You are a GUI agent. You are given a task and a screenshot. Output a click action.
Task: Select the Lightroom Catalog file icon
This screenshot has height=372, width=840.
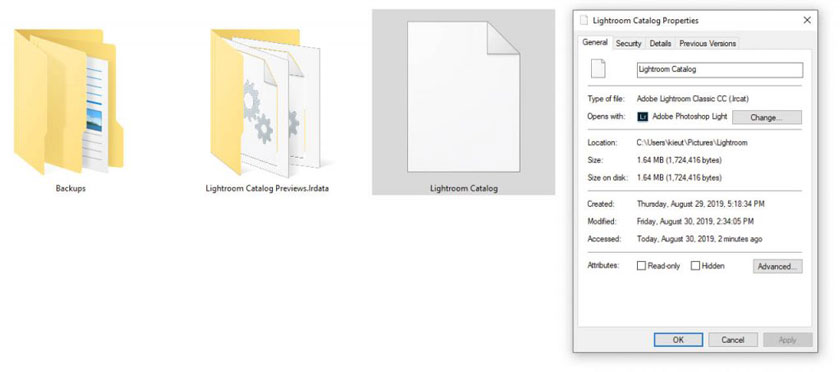click(463, 96)
